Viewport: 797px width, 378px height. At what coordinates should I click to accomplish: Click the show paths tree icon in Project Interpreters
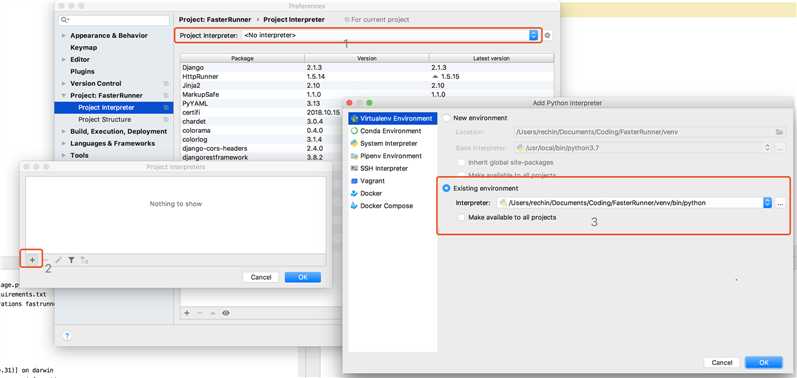pyautogui.click(x=84, y=260)
